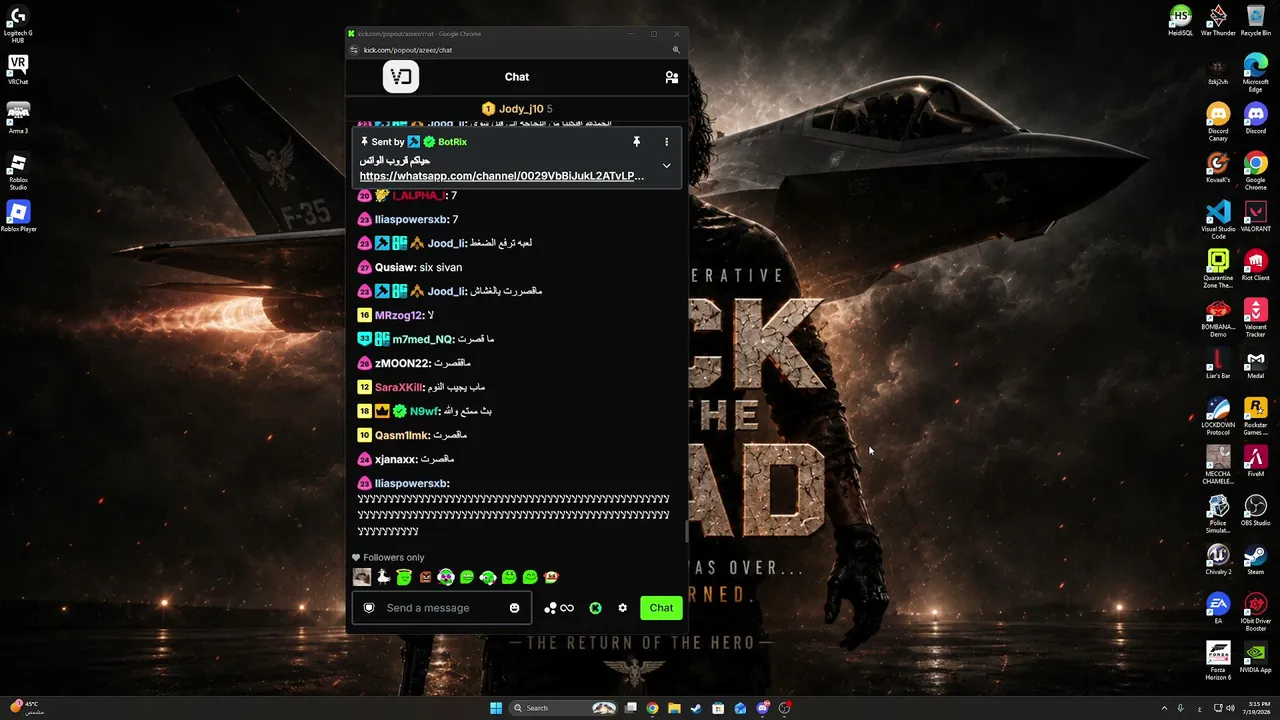The height and width of the screenshot is (720, 1280).
Task: Open Forza Horizon 6 desktop icon
Action: pyautogui.click(x=1218, y=661)
